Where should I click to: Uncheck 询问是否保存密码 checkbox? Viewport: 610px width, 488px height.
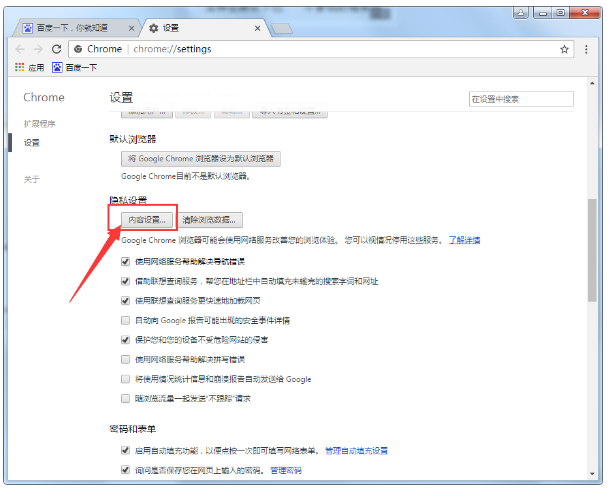(x=125, y=470)
